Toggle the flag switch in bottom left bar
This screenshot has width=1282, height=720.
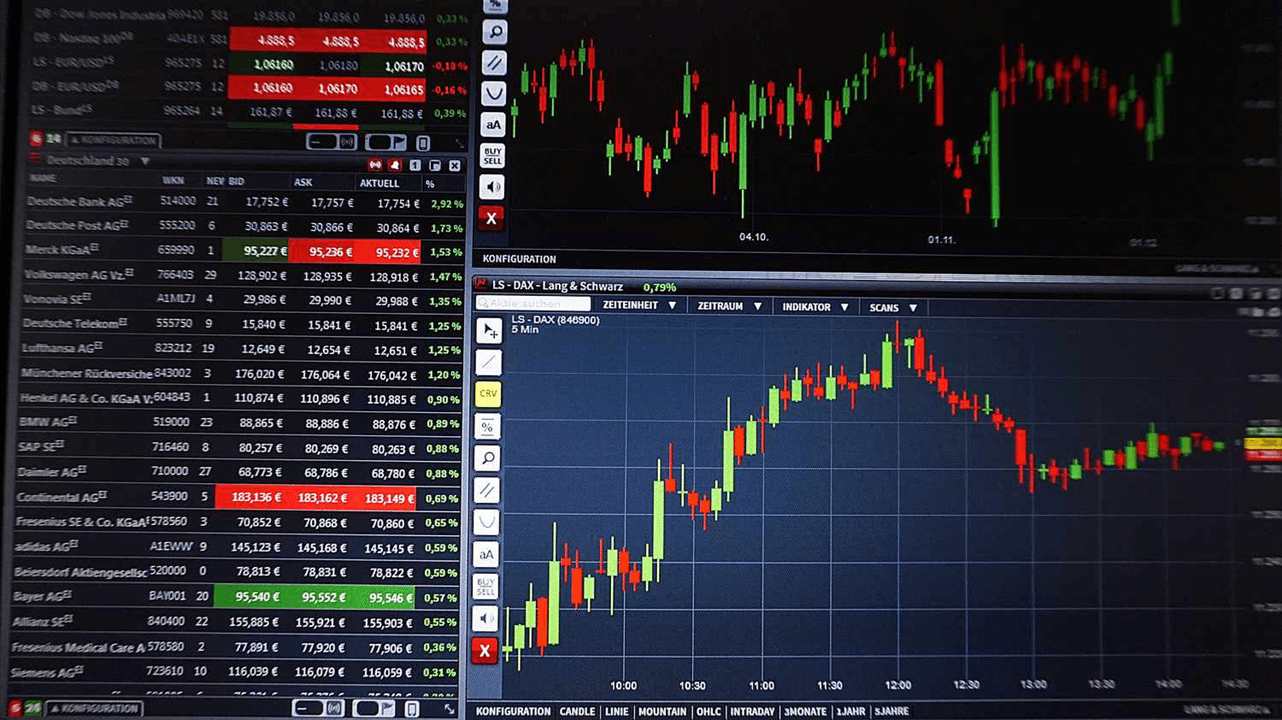point(374,708)
